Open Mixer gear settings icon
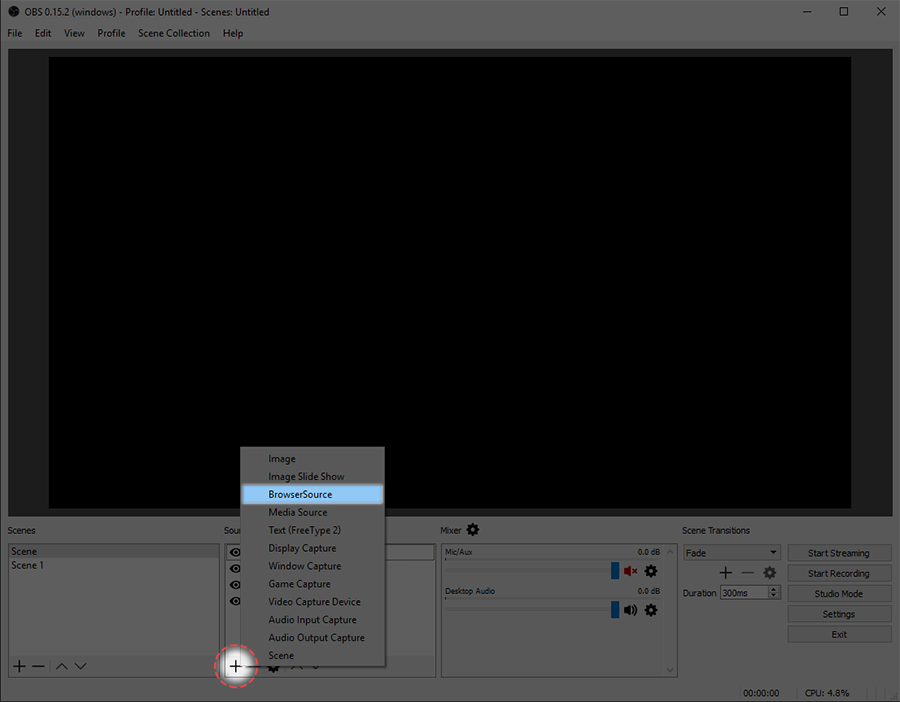The width and height of the screenshot is (900, 702). [472, 529]
